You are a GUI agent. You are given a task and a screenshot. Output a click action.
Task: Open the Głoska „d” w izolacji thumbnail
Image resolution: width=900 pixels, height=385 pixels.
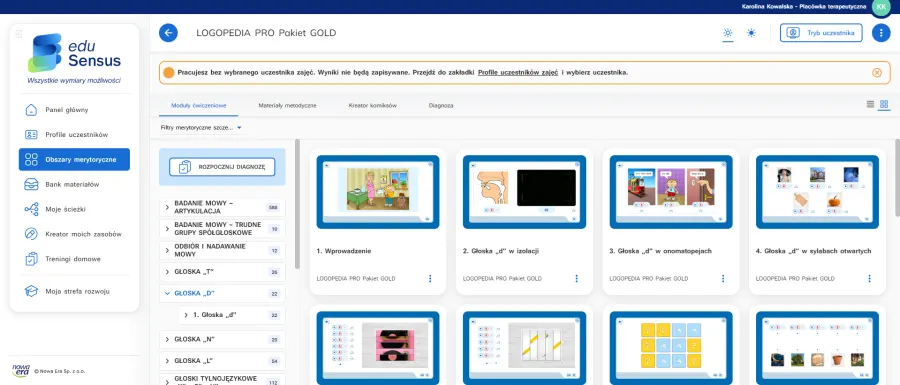coord(525,192)
